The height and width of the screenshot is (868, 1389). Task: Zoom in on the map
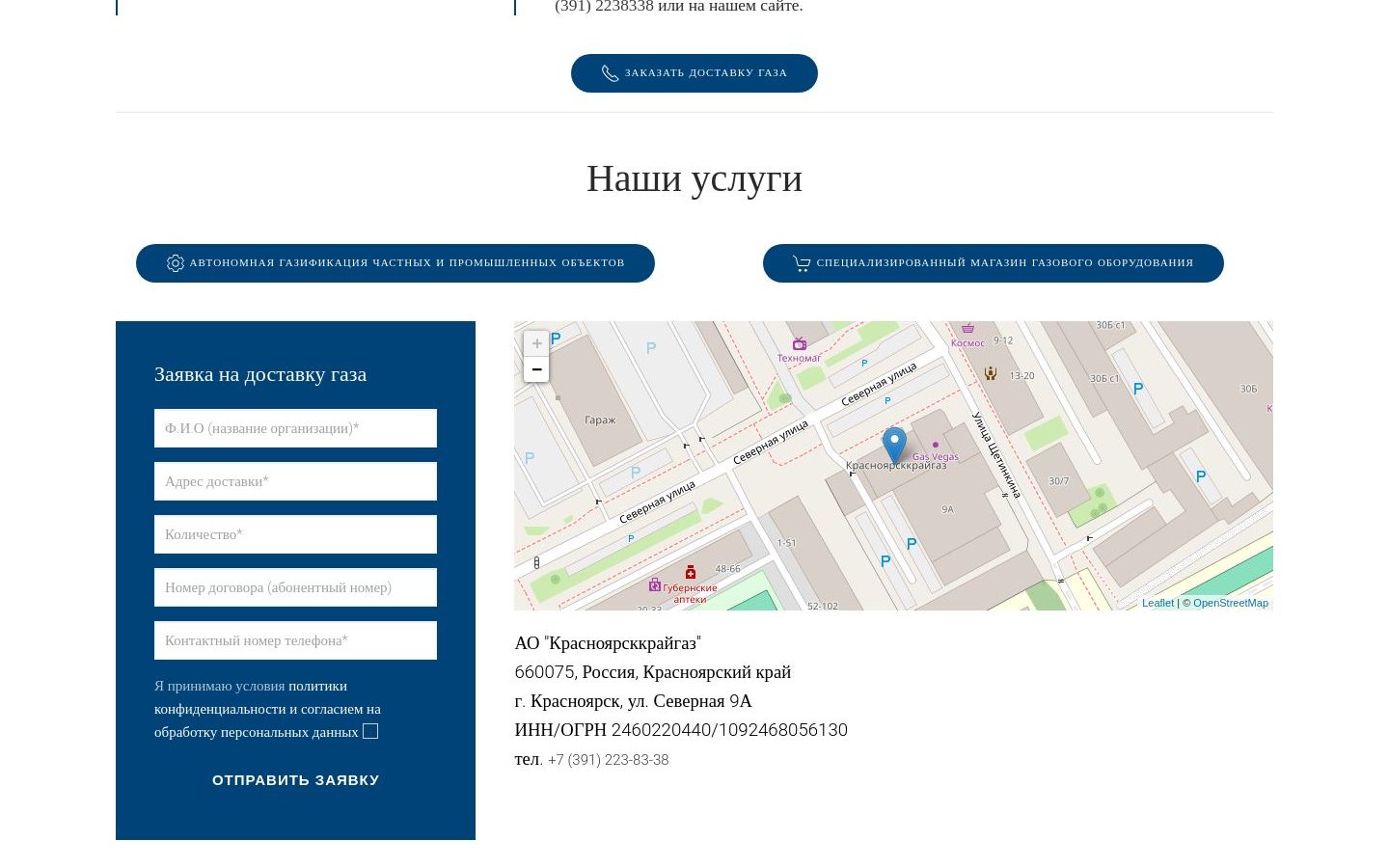[x=536, y=343]
